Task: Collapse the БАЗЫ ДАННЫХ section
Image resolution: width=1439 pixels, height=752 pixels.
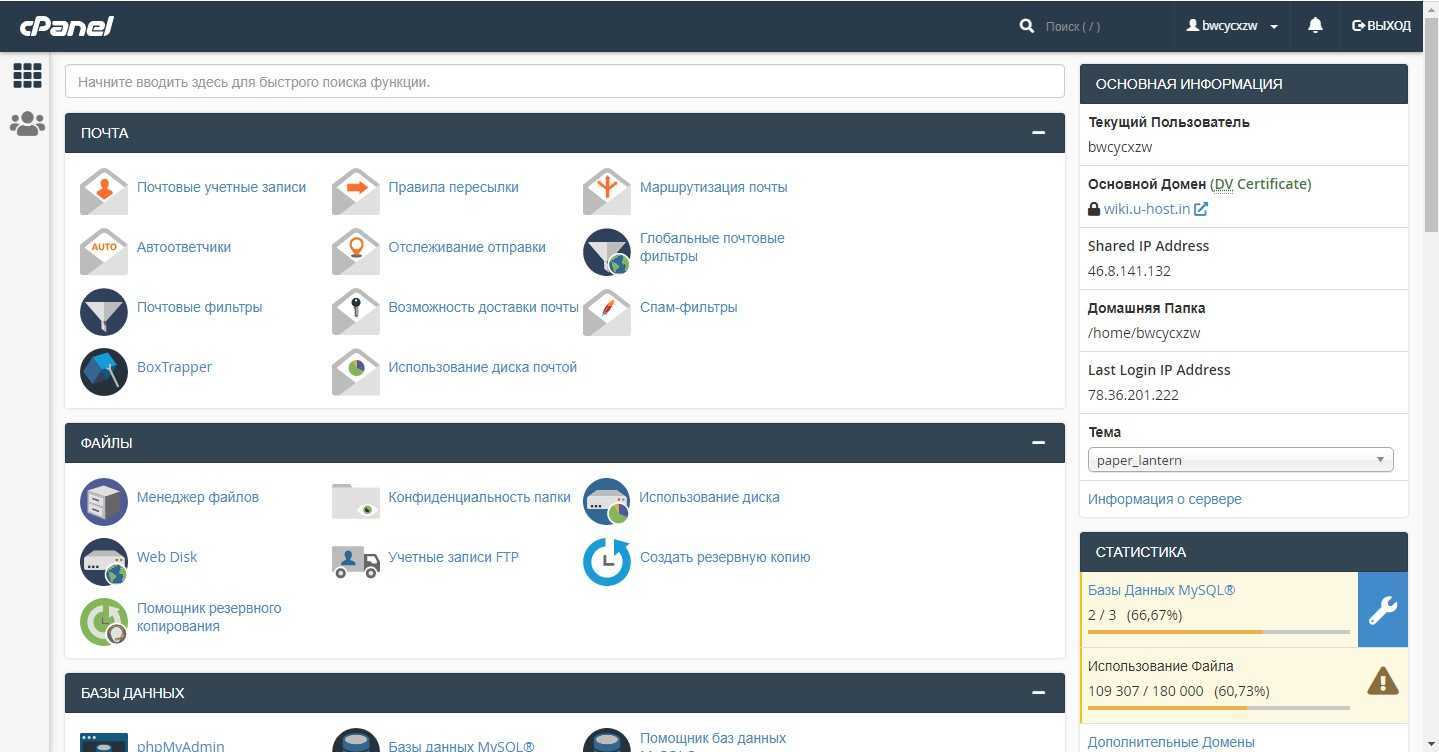Action: [x=1038, y=693]
